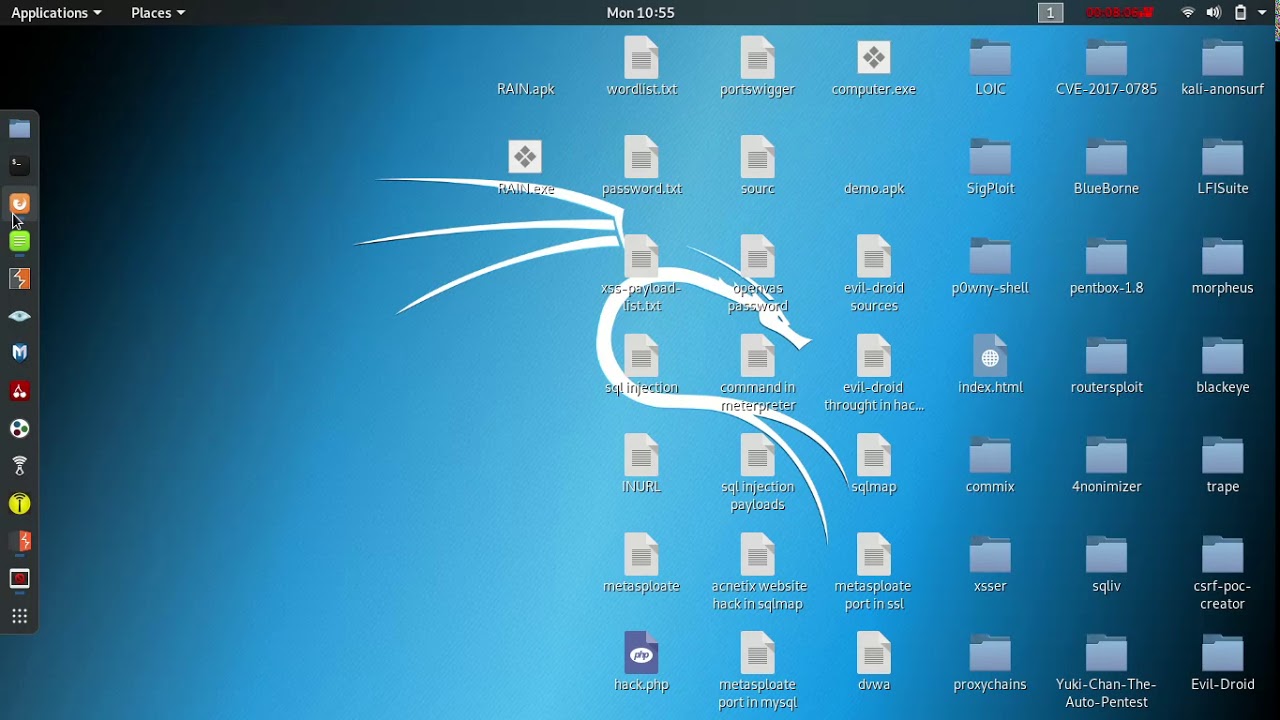Launch the blue M shield app in the dock
The height and width of the screenshot is (720, 1280).
[x=20, y=353]
